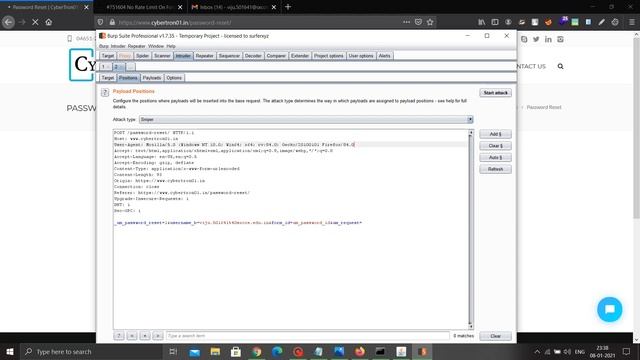640x360 pixels.
Task: Open the Help menu in Burp
Action: pos(171,46)
